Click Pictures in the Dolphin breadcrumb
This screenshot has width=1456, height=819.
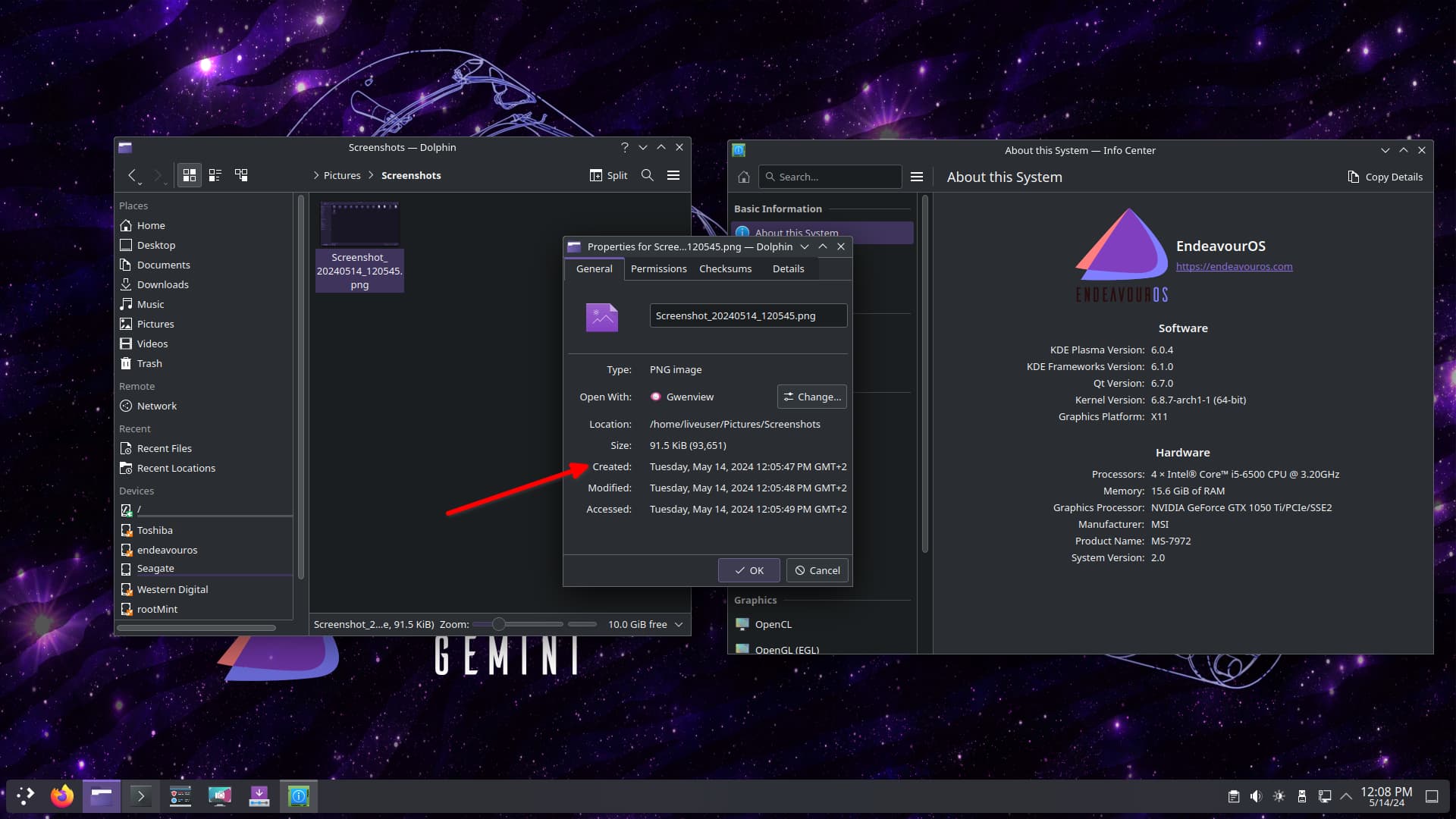342,175
